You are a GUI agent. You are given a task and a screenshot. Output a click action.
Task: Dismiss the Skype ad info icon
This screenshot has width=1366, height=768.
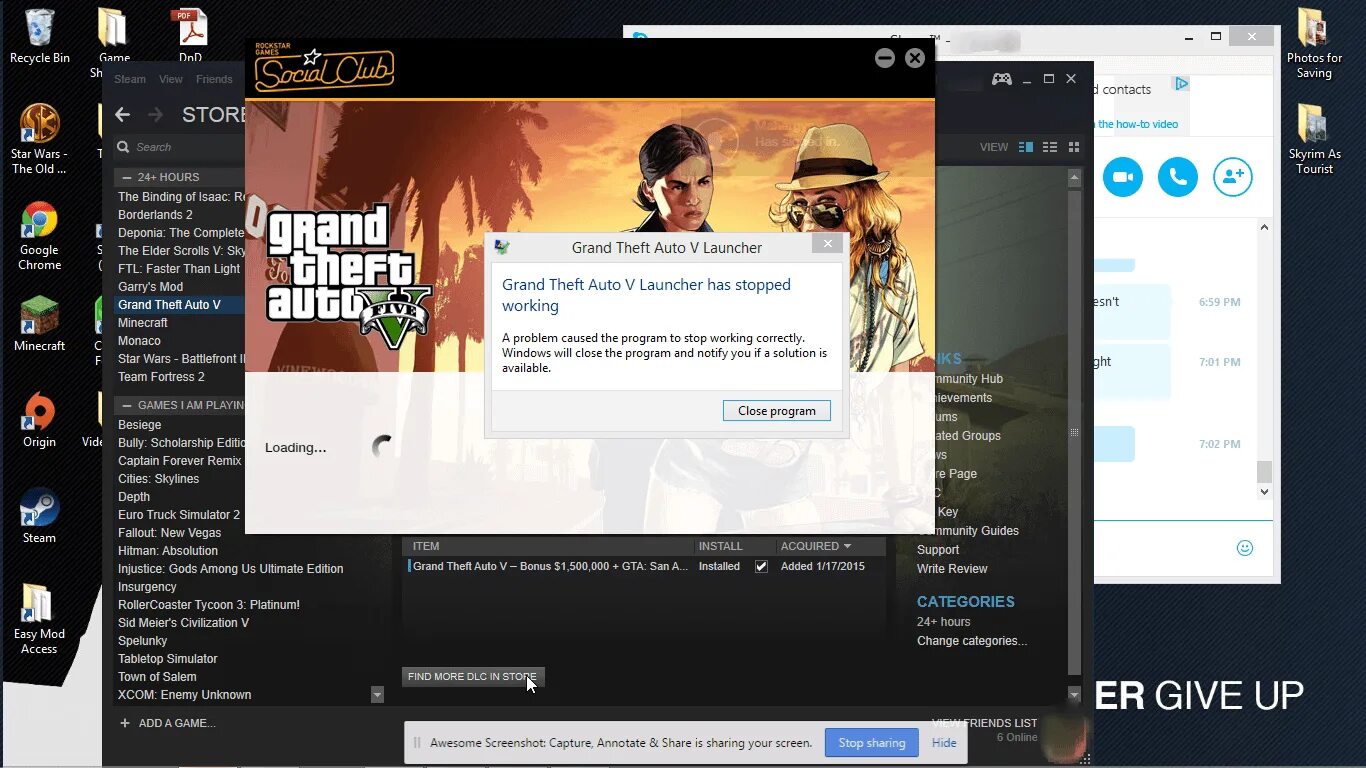1181,84
